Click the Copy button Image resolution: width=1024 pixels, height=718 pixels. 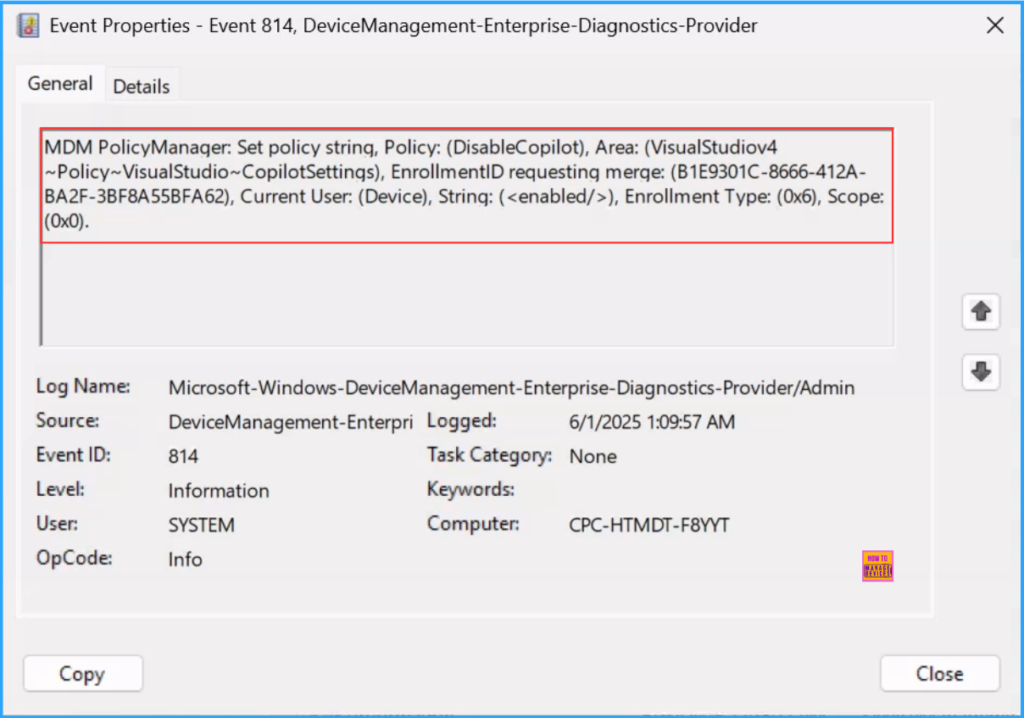pos(82,674)
